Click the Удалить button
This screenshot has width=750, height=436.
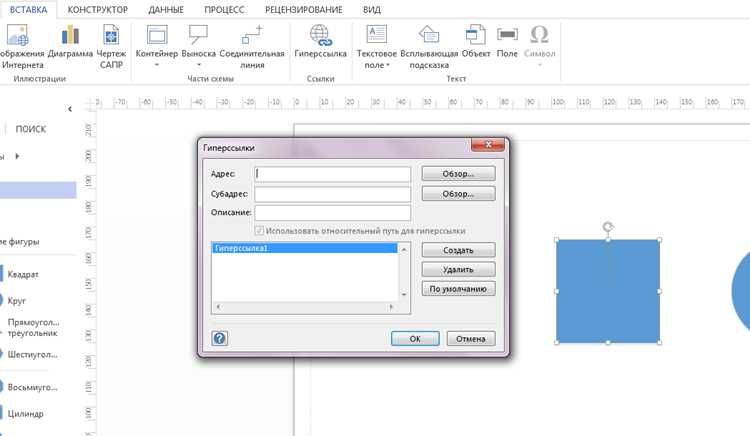point(458,269)
